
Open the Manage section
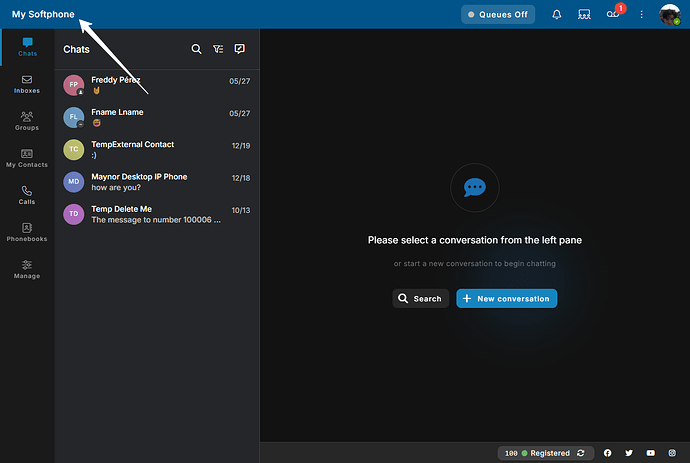(27, 269)
